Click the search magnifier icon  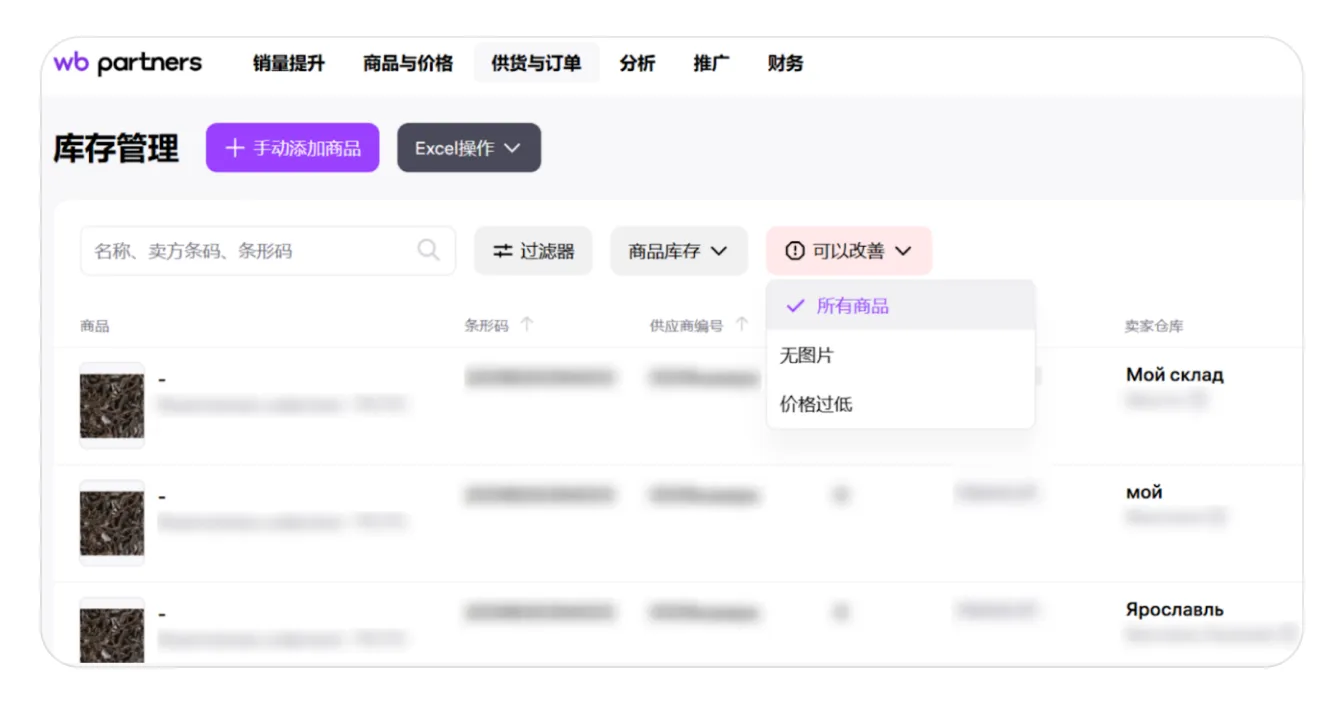coord(428,250)
